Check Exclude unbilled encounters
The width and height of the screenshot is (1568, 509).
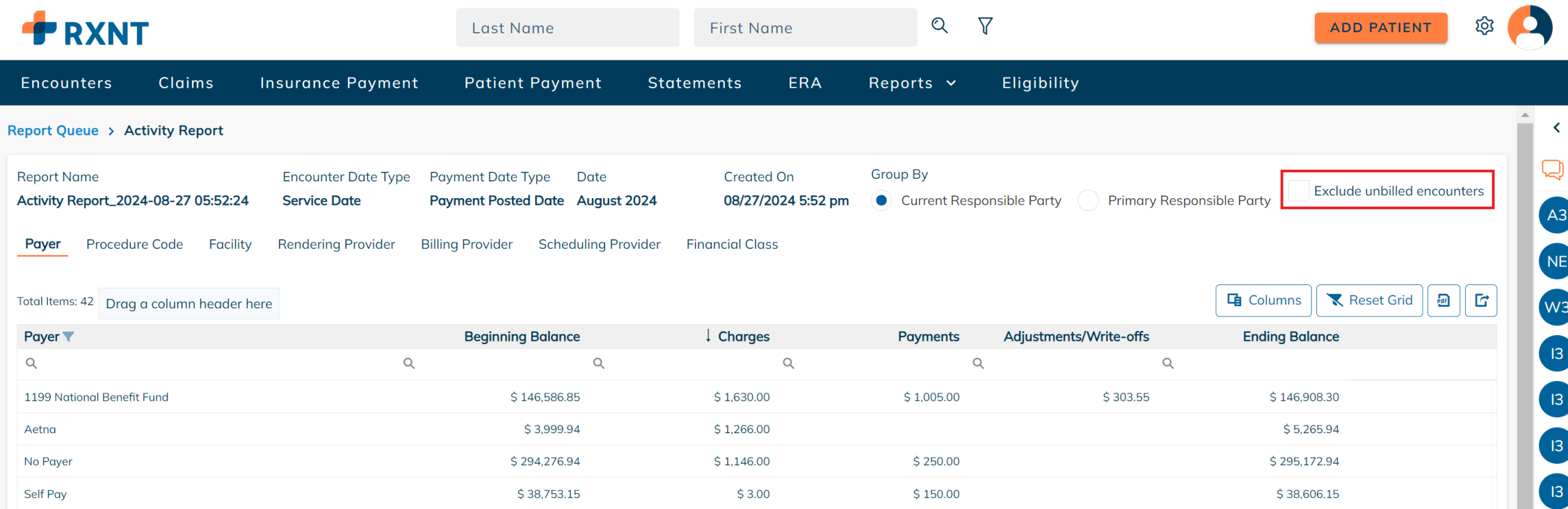click(x=1298, y=191)
